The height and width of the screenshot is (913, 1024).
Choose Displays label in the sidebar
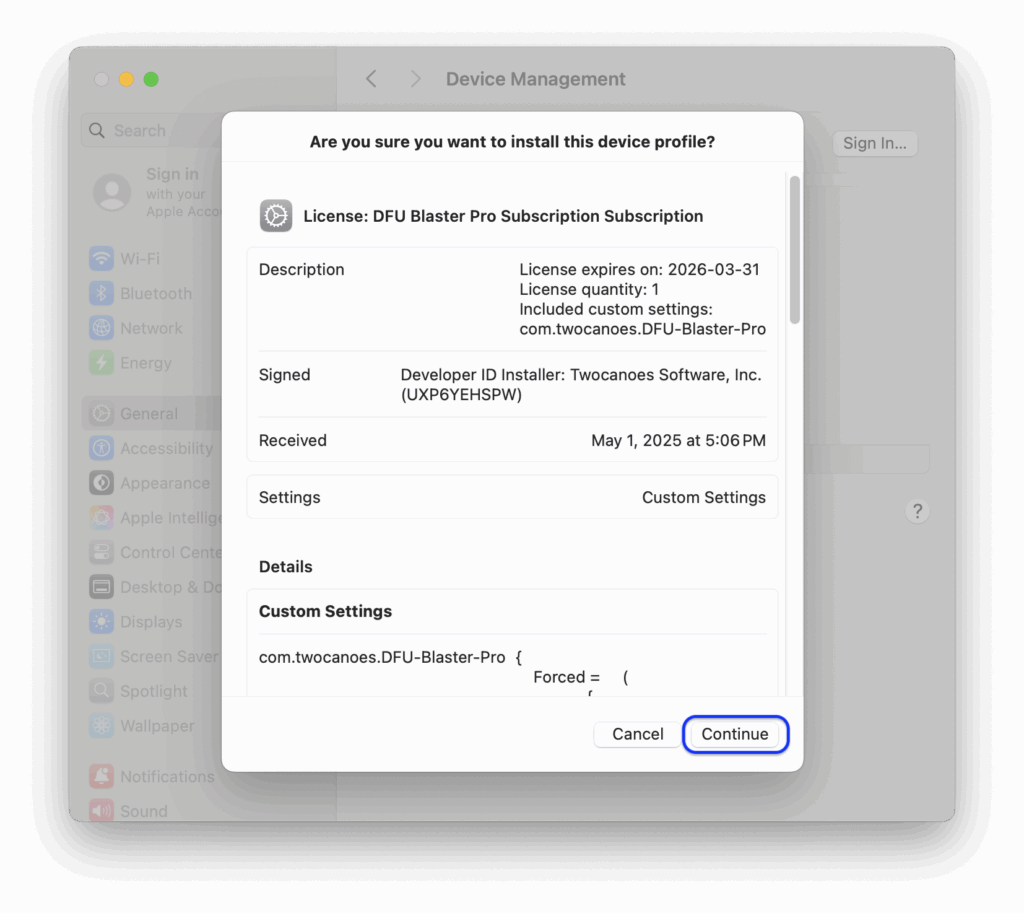[x=151, y=622]
